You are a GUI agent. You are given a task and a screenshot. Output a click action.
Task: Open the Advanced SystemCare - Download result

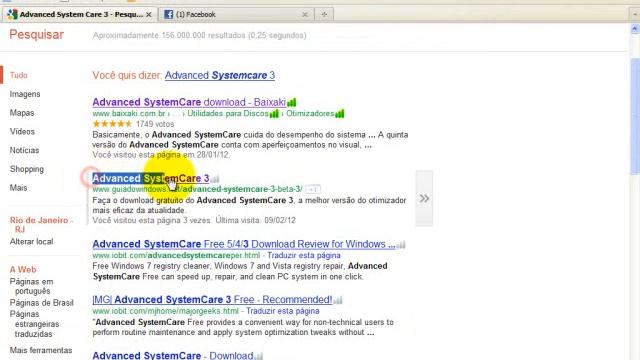[173, 356]
